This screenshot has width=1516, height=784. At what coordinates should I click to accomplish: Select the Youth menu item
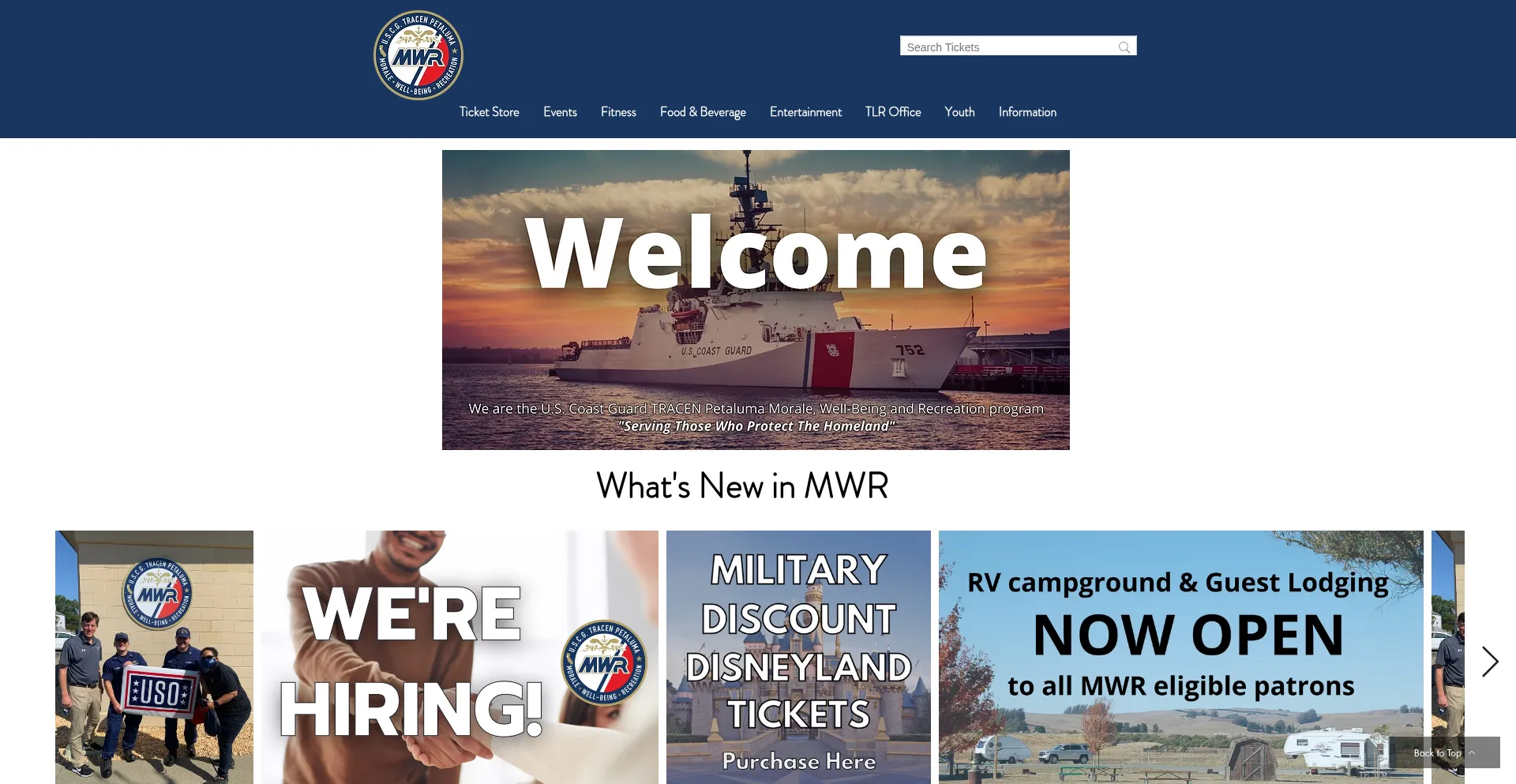pos(959,112)
